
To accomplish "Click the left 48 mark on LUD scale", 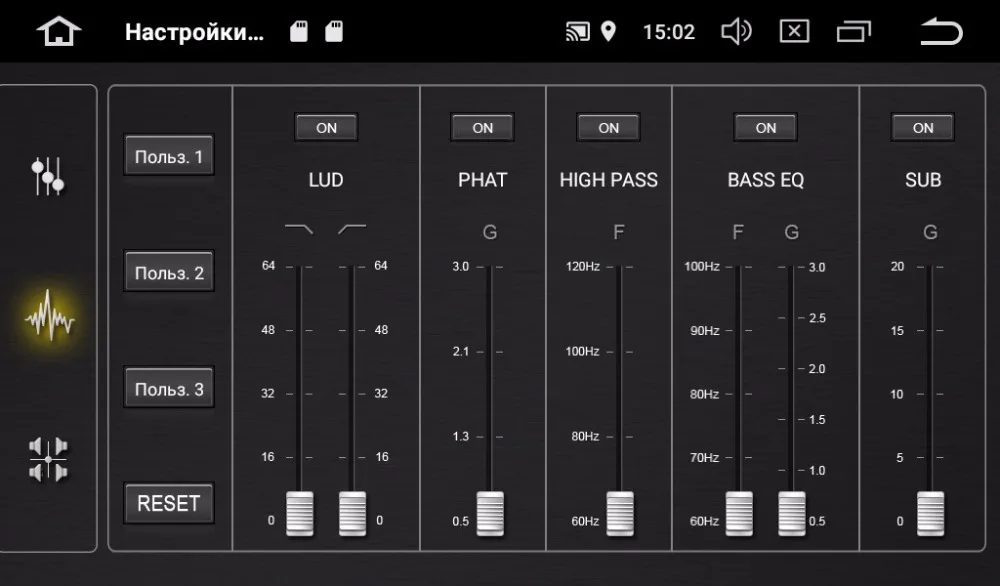I will (268, 330).
